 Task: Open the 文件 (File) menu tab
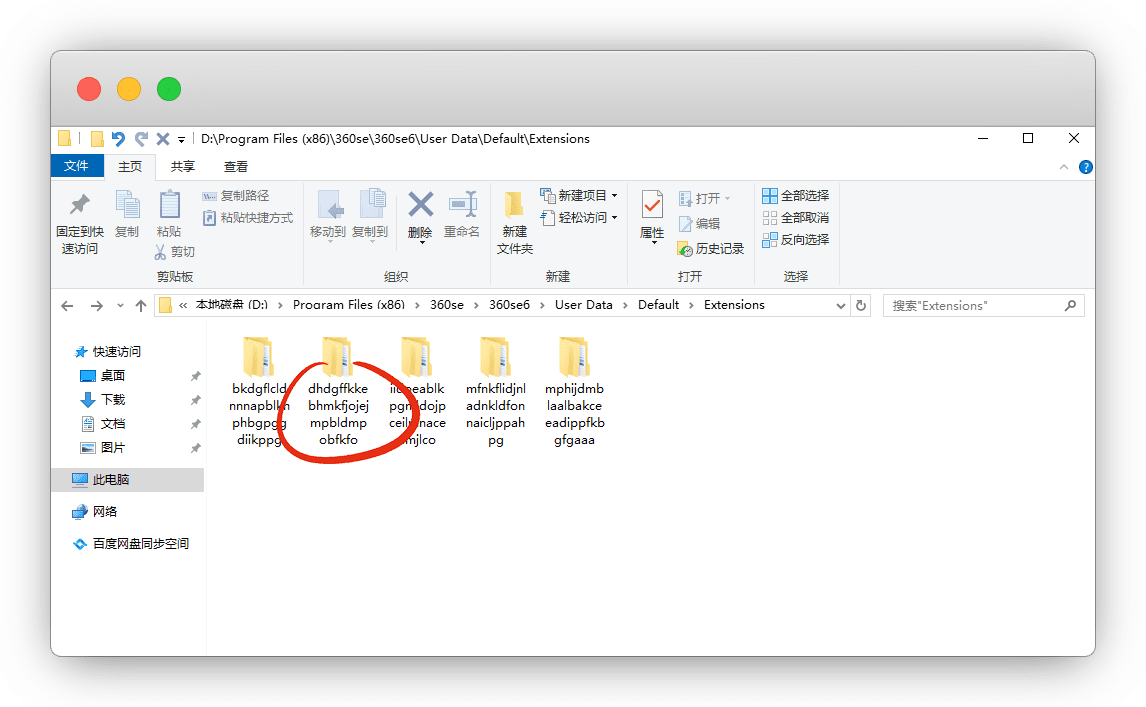[x=76, y=167]
